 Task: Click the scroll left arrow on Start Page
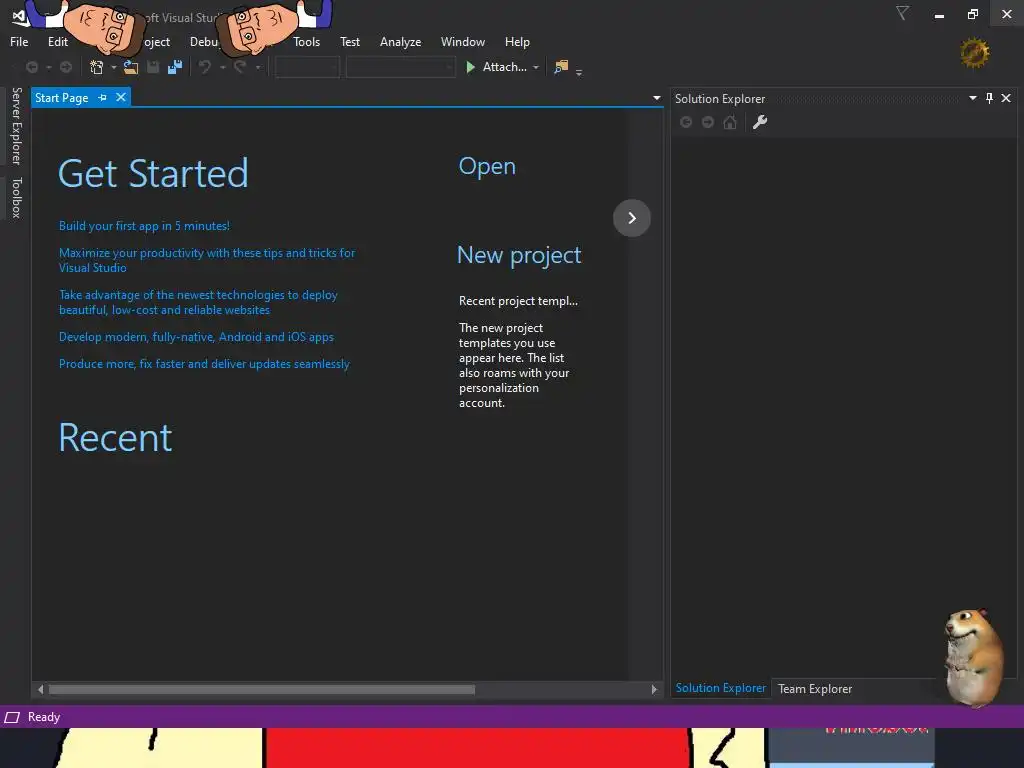[40, 690]
